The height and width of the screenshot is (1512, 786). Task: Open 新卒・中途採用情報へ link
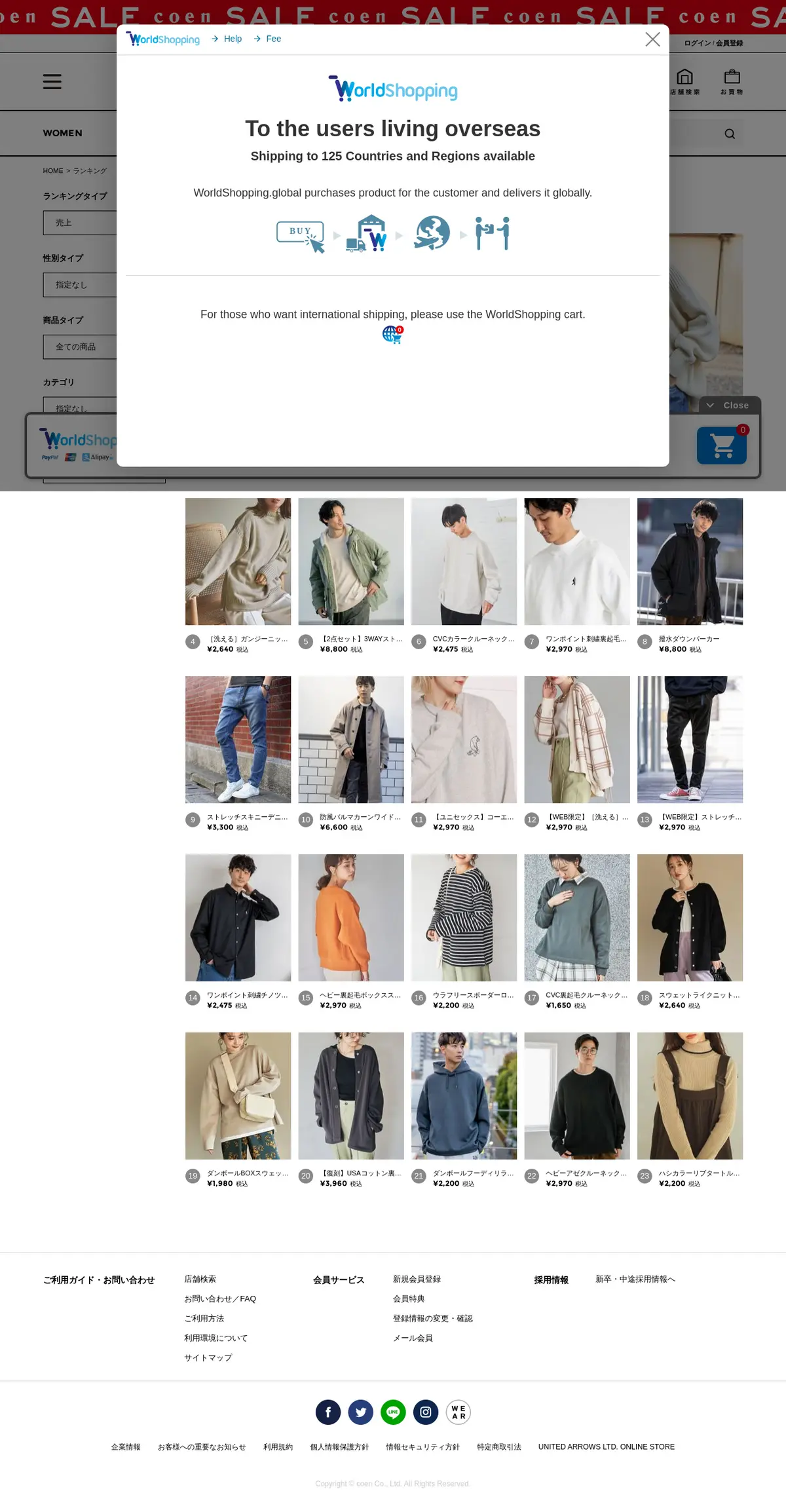(635, 1279)
